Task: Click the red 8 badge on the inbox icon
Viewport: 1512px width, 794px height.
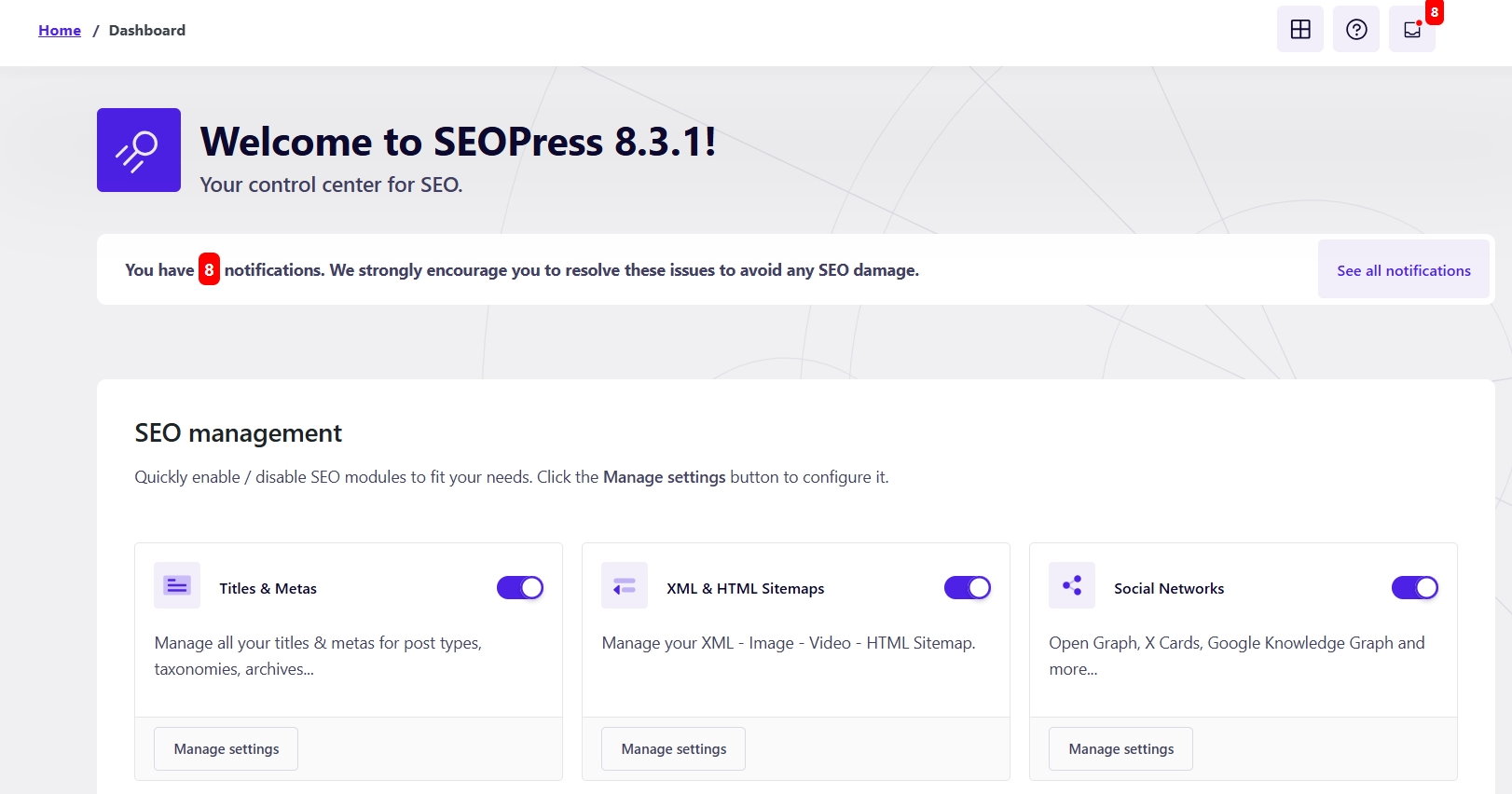Action: (x=1435, y=12)
